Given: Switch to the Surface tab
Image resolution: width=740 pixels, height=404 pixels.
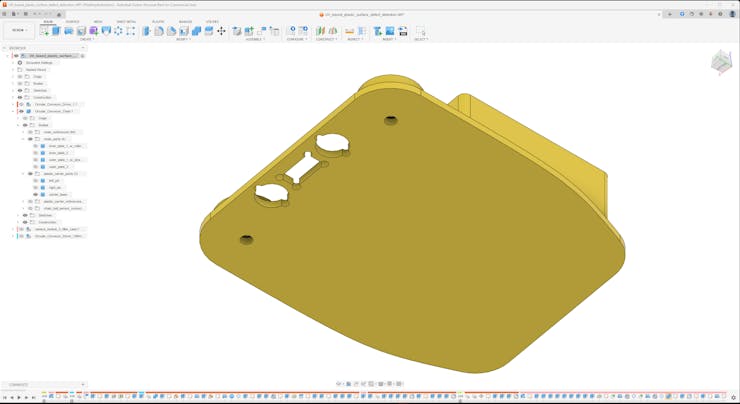Looking at the screenshot, I should click(73, 21).
